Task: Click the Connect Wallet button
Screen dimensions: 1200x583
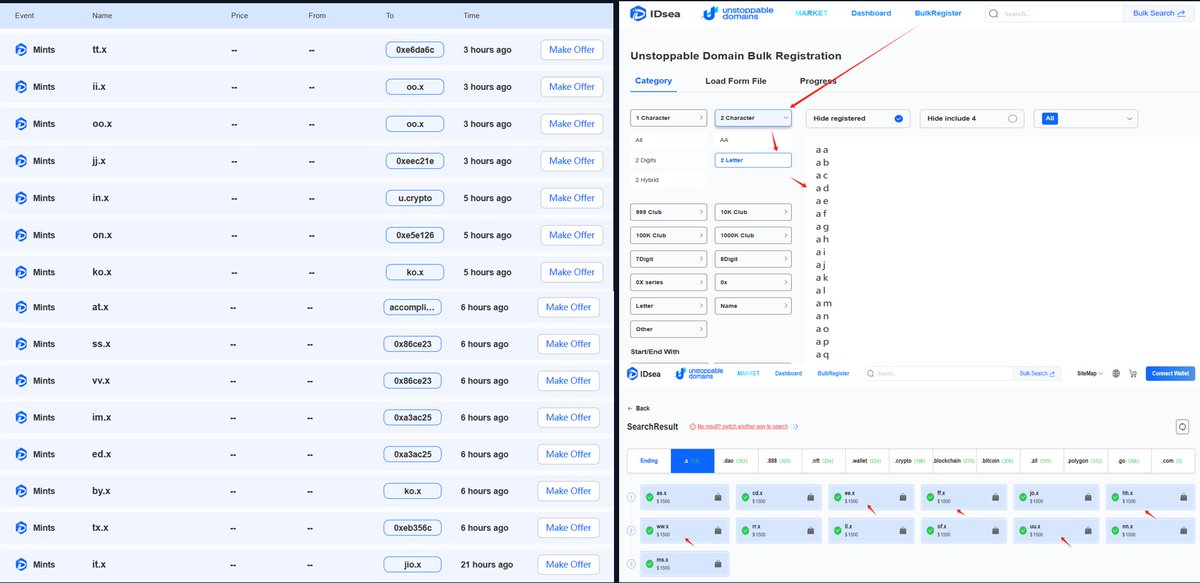Action: point(1170,373)
